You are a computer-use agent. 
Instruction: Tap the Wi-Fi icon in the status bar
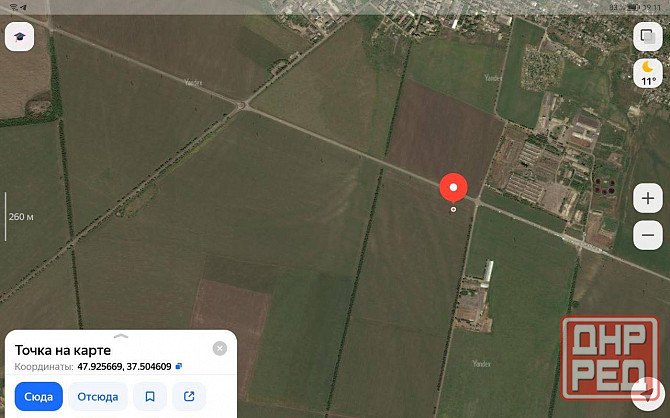point(14,7)
